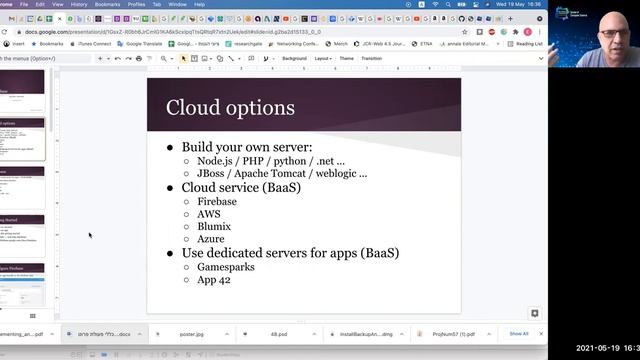The width and height of the screenshot is (640, 360).
Task: Click the search the menus field
Action: click(45, 59)
